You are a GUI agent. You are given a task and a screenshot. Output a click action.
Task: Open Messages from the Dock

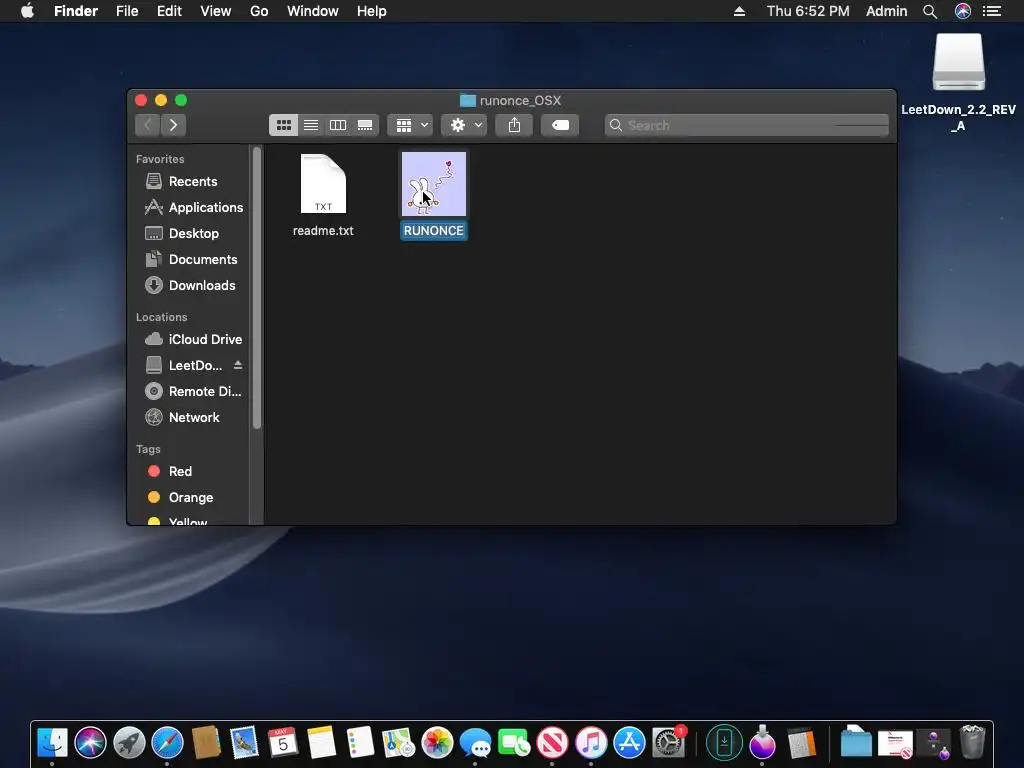tap(475, 743)
